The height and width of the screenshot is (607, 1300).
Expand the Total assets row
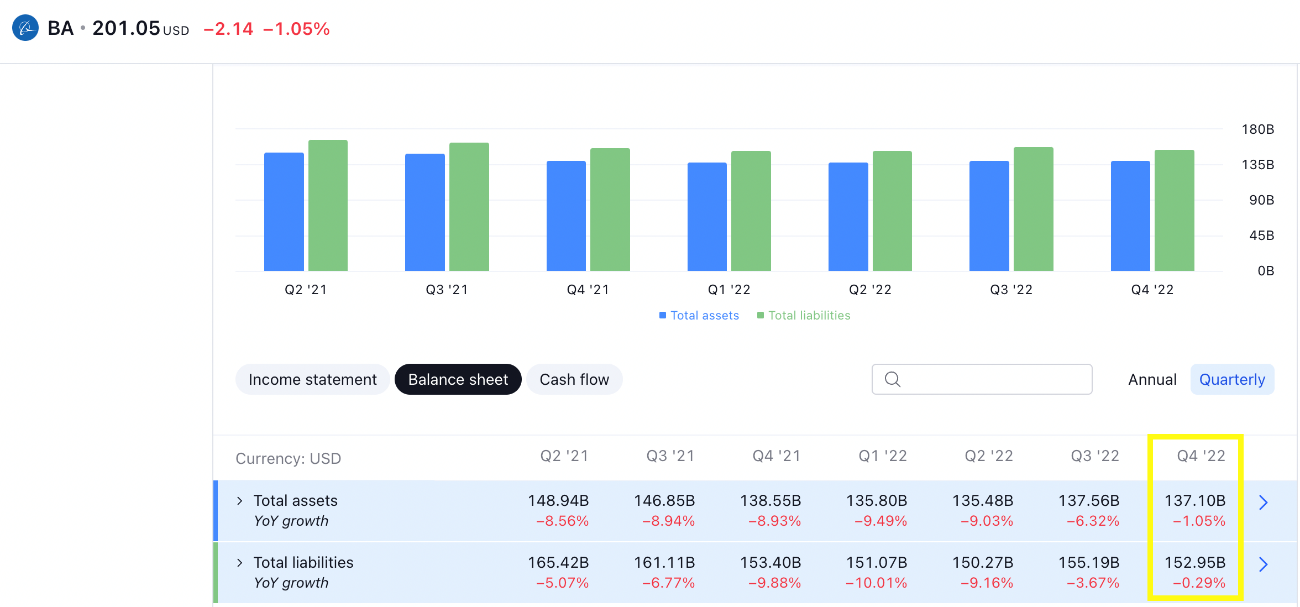(240, 501)
